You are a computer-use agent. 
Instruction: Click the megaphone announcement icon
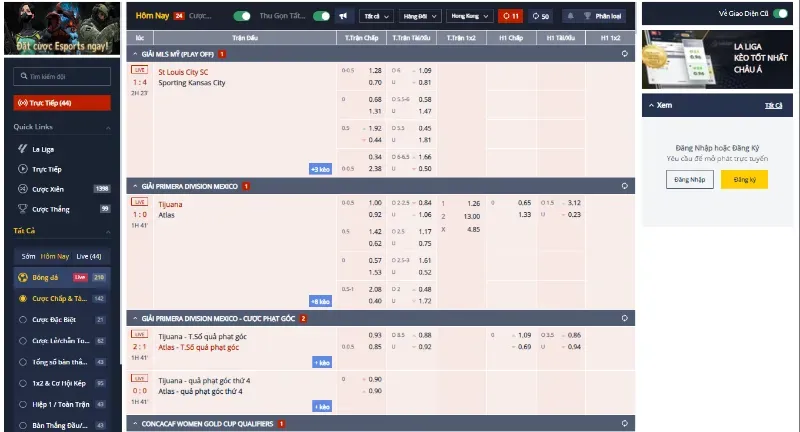click(x=343, y=16)
